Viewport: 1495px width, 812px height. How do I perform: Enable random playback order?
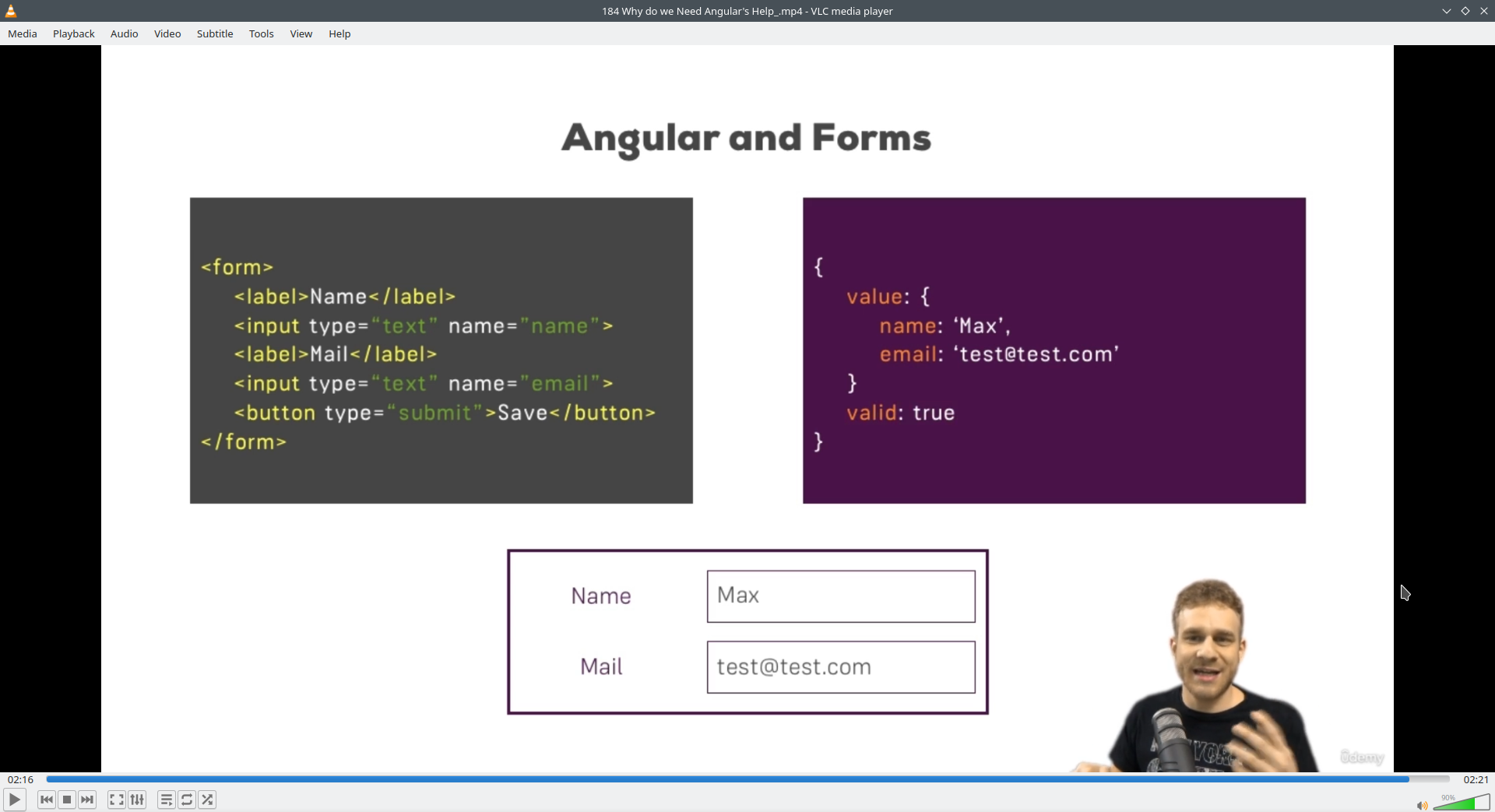coord(207,800)
